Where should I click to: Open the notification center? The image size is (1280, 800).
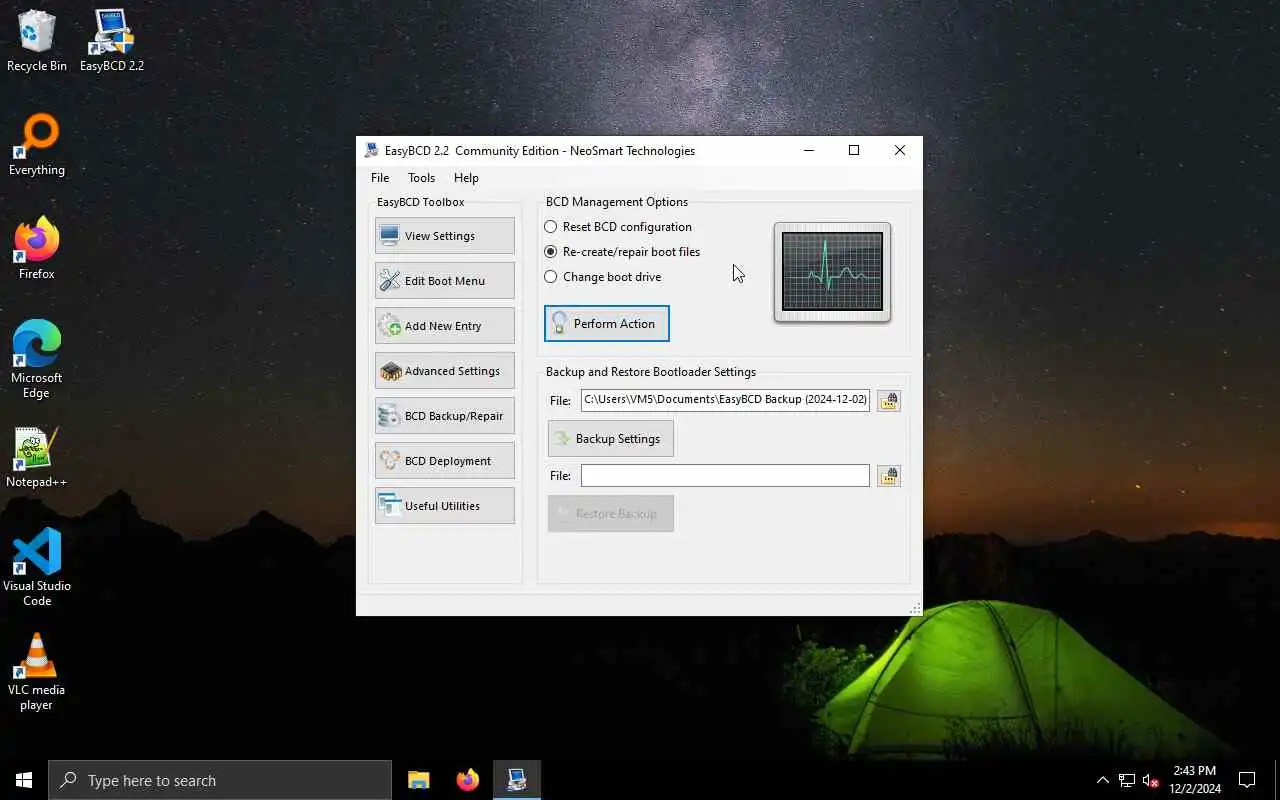click(1247, 780)
